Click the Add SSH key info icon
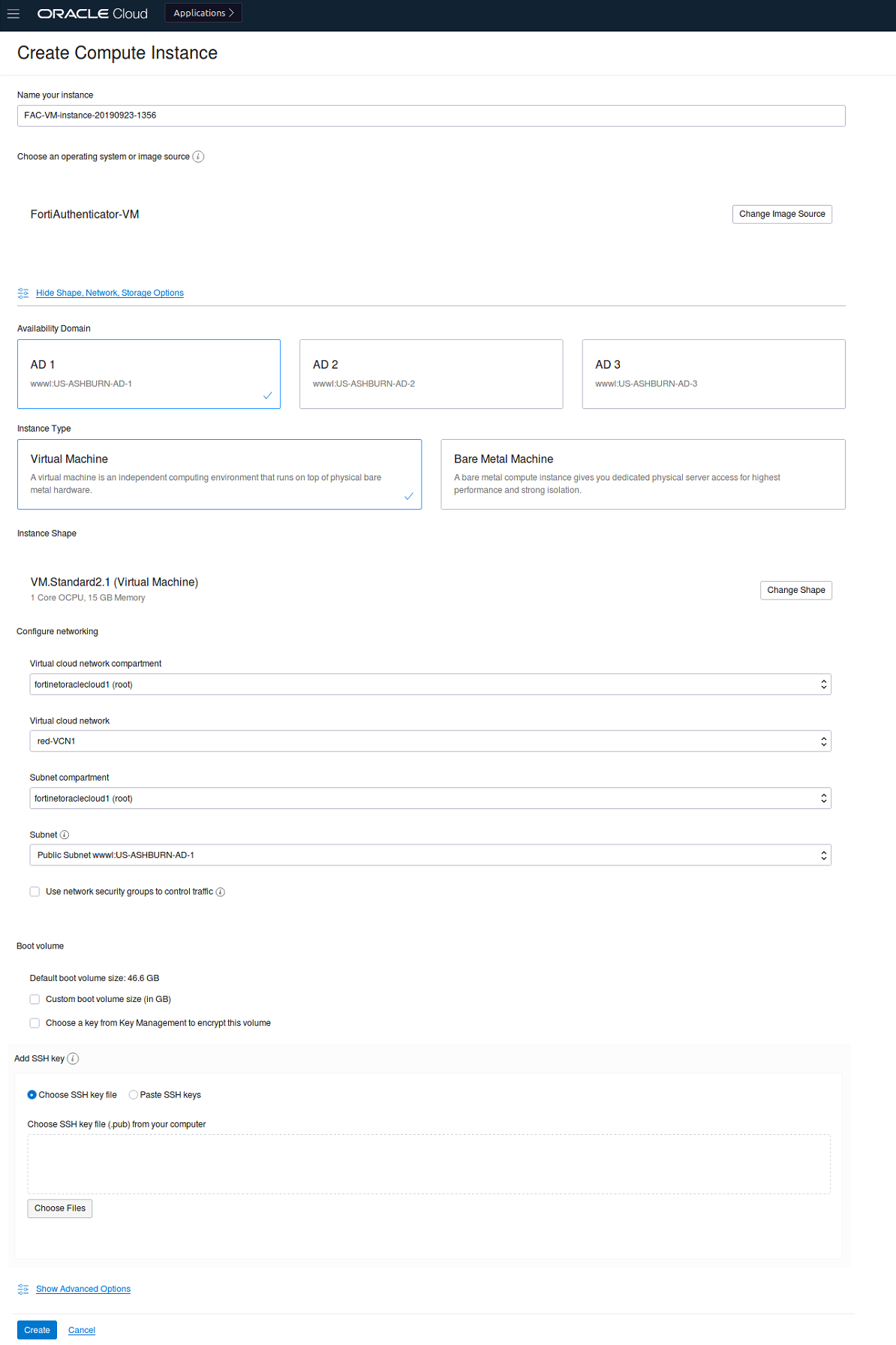The image size is (896, 1345). pos(73,1058)
